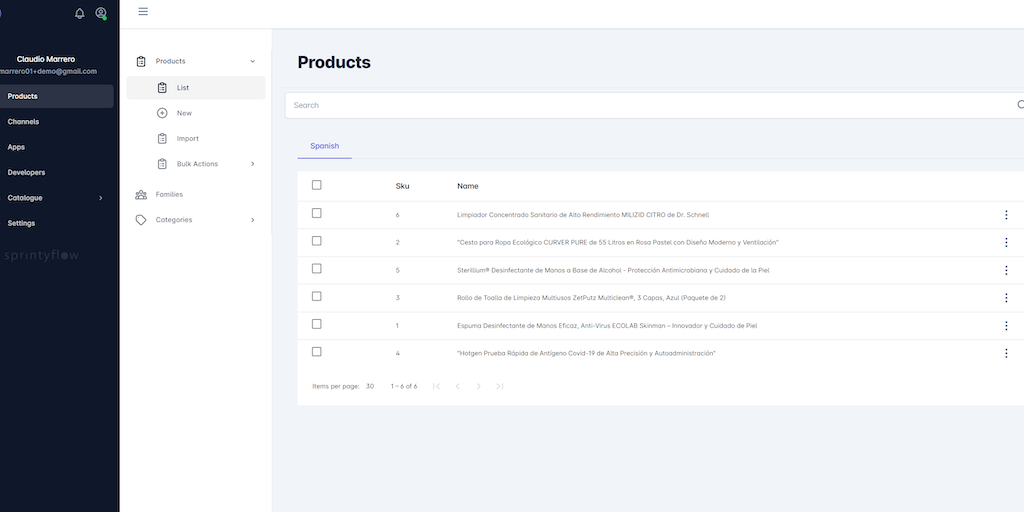Click the product Search field

click(x=650, y=105)
